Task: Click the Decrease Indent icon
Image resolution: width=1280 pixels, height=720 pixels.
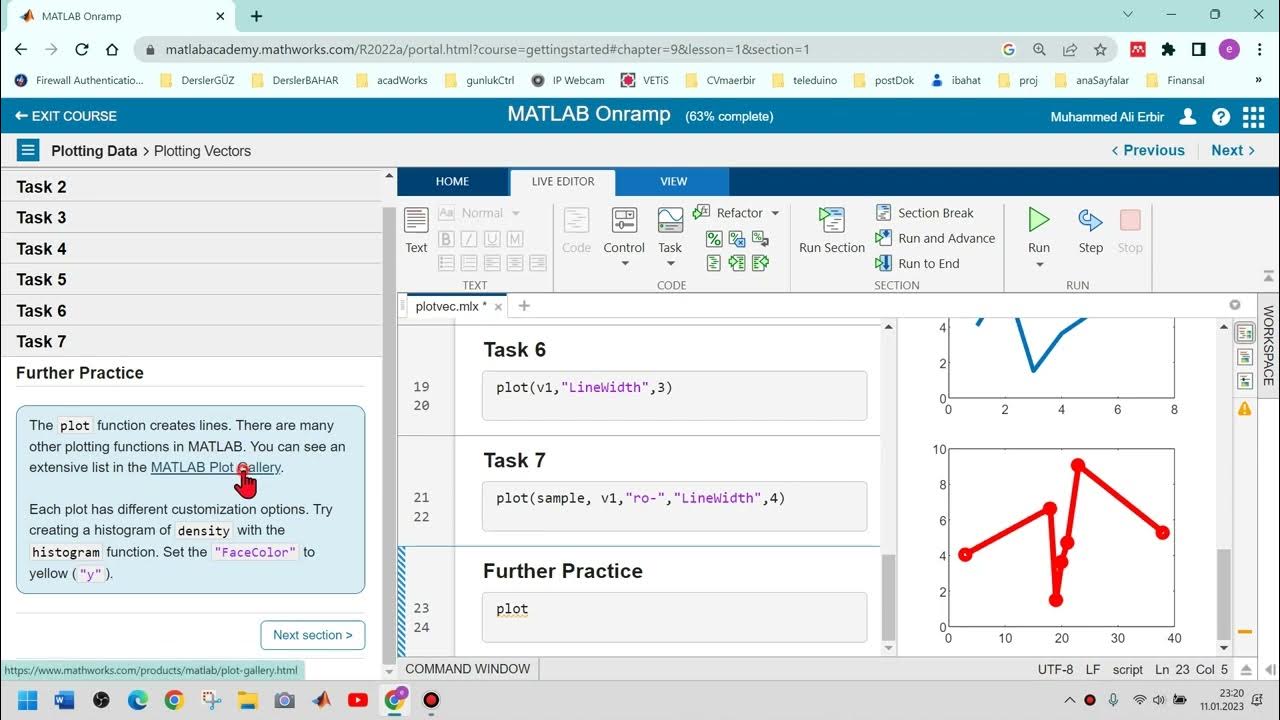Action: (760, 263)
